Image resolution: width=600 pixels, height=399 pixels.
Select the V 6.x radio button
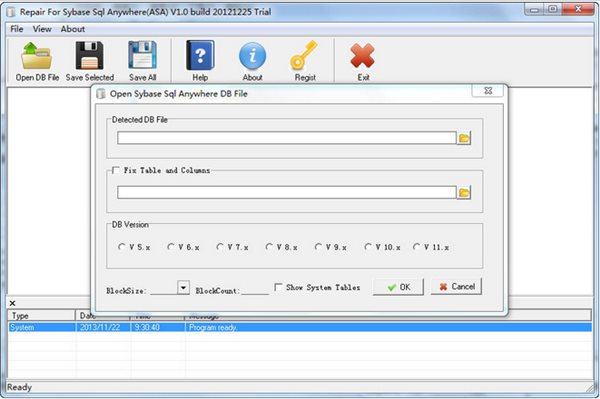pyautogui.click(x=171, y=247)
